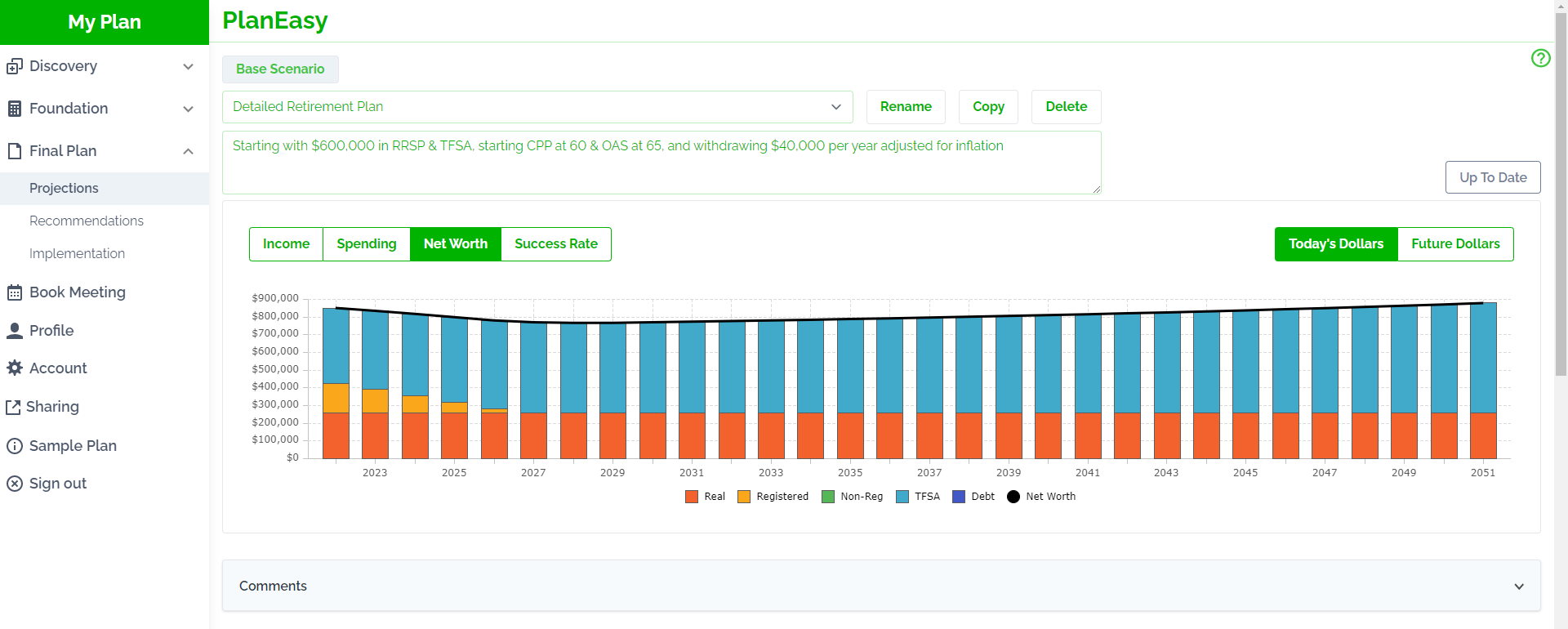The image size is (1568, 629).
Task: Toggle TFSA series in chart legend
Action: coord(918,497)
